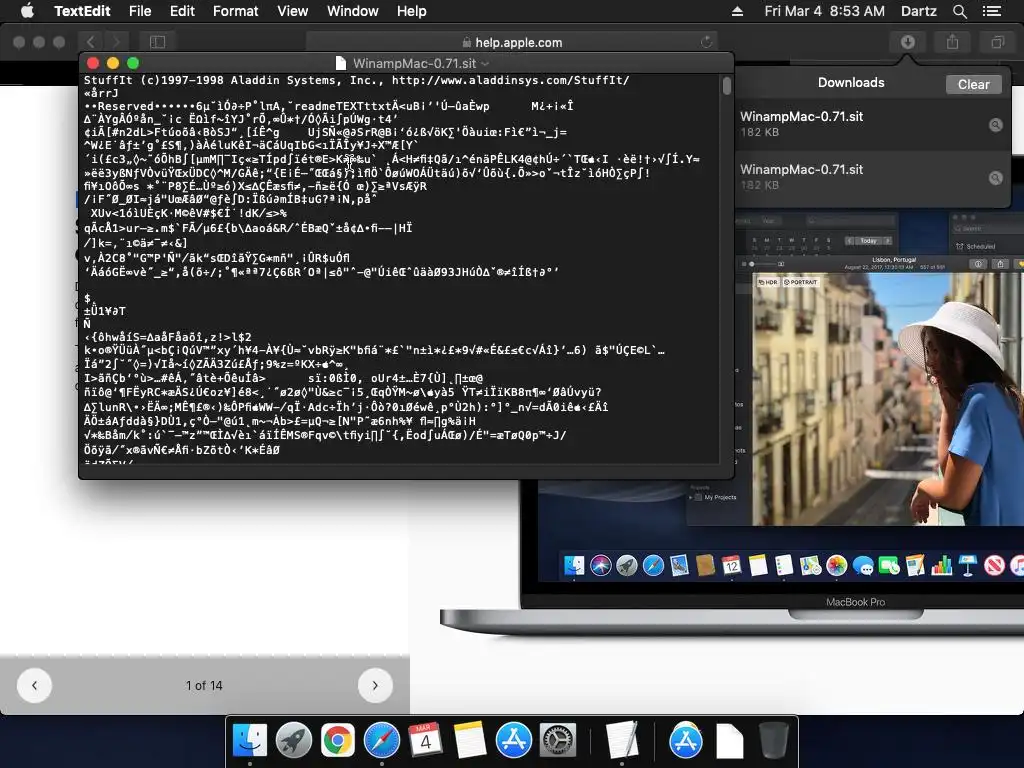1024x768 pixels.
Task: Open the Applications folder stack in Dock
Action: [x=685, y=741]
